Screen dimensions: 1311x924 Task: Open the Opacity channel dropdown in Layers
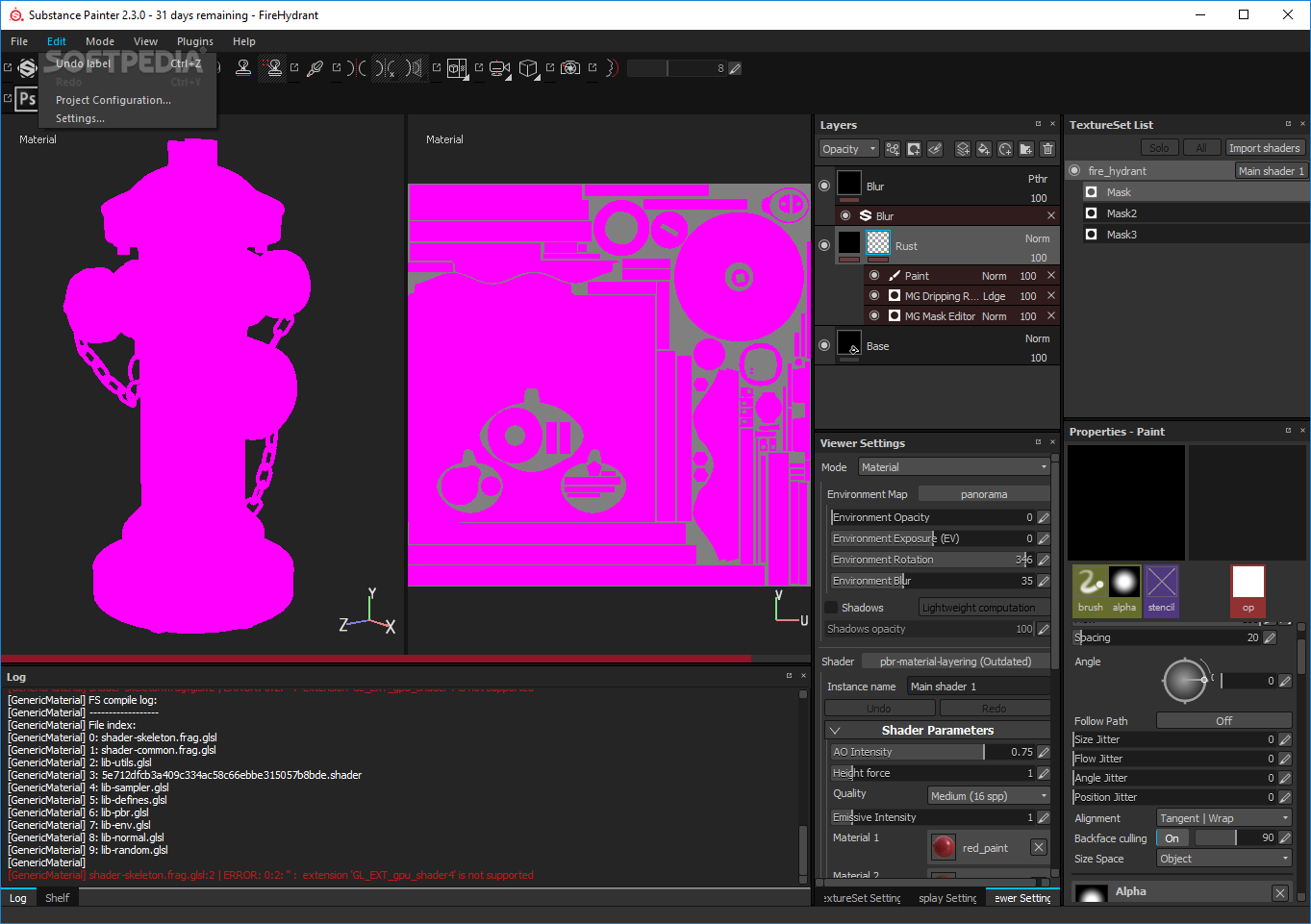tap(849, 149)
